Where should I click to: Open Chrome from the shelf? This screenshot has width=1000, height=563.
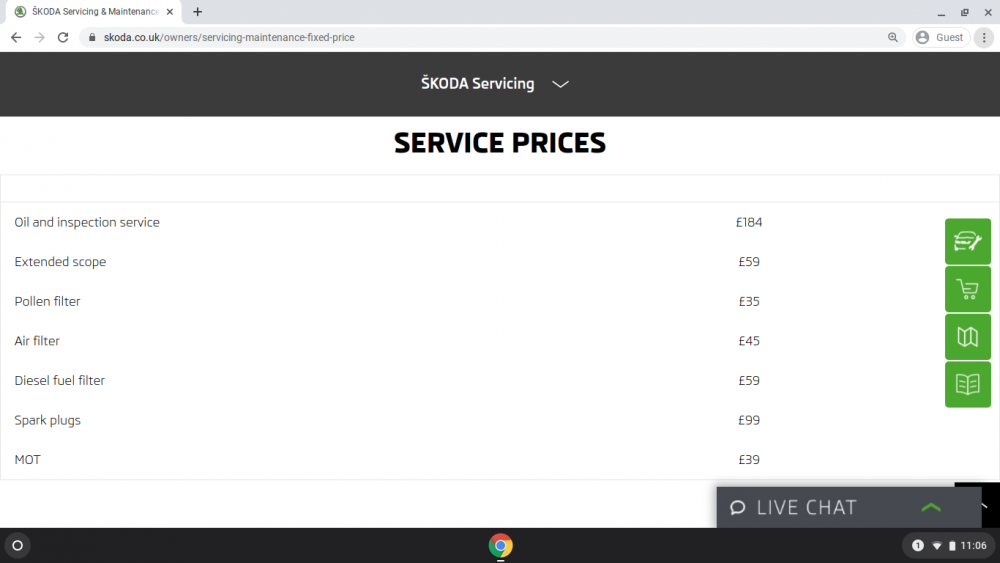[x=500, y=545]
